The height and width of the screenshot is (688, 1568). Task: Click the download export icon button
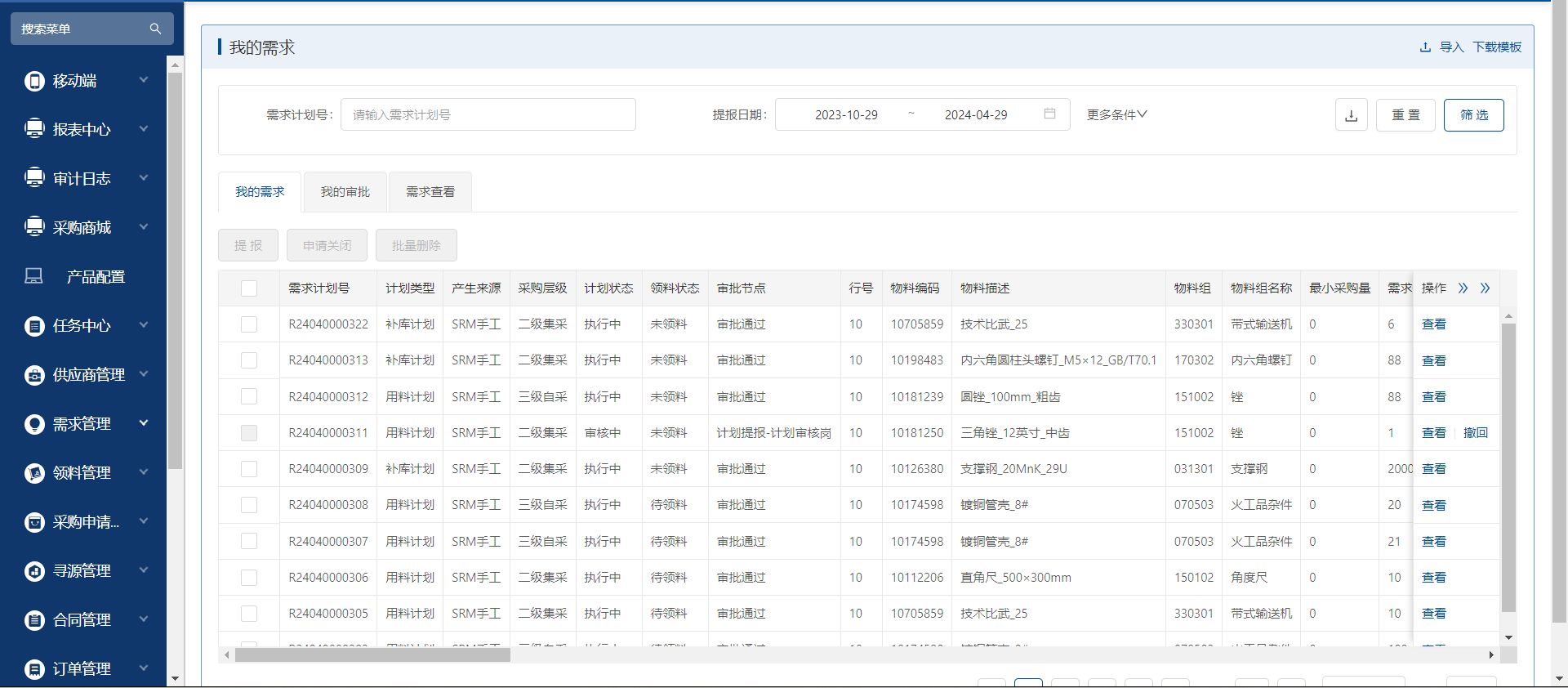(x=1352, y=115)
